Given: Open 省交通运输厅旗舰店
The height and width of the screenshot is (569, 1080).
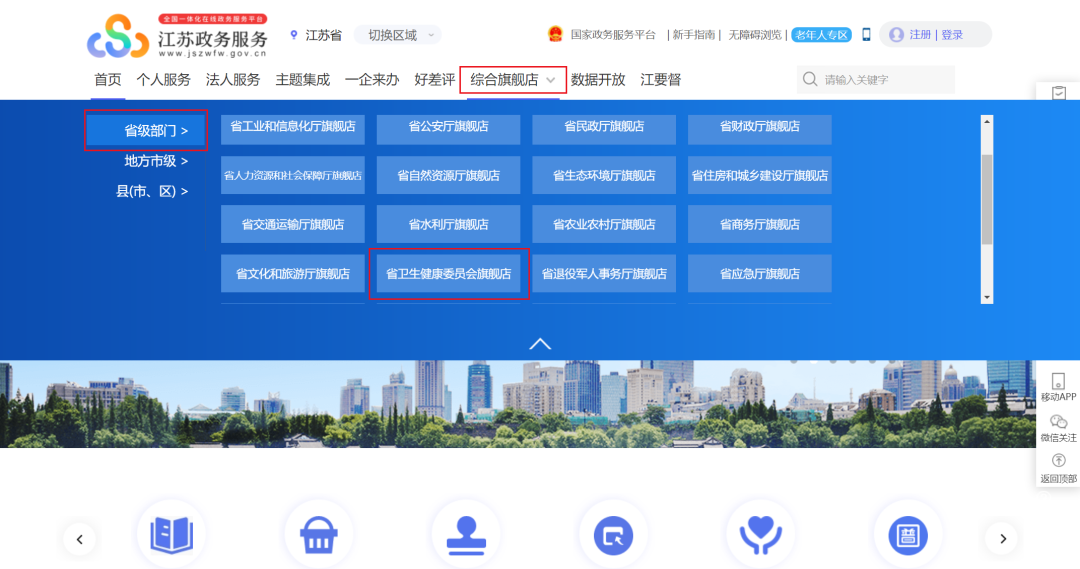Looking at the screenshot, I should click(x=293, y=224).
